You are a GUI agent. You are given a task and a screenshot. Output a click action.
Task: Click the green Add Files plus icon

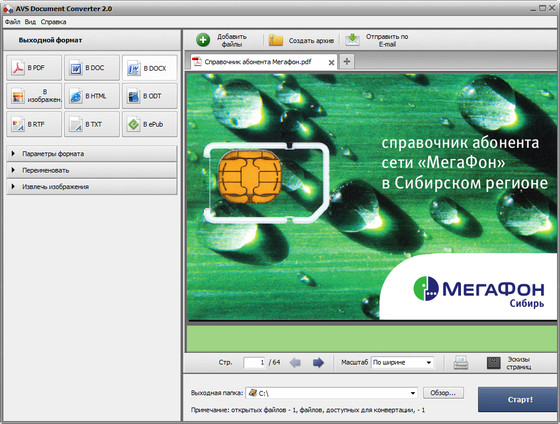click(x=203, y=40)
